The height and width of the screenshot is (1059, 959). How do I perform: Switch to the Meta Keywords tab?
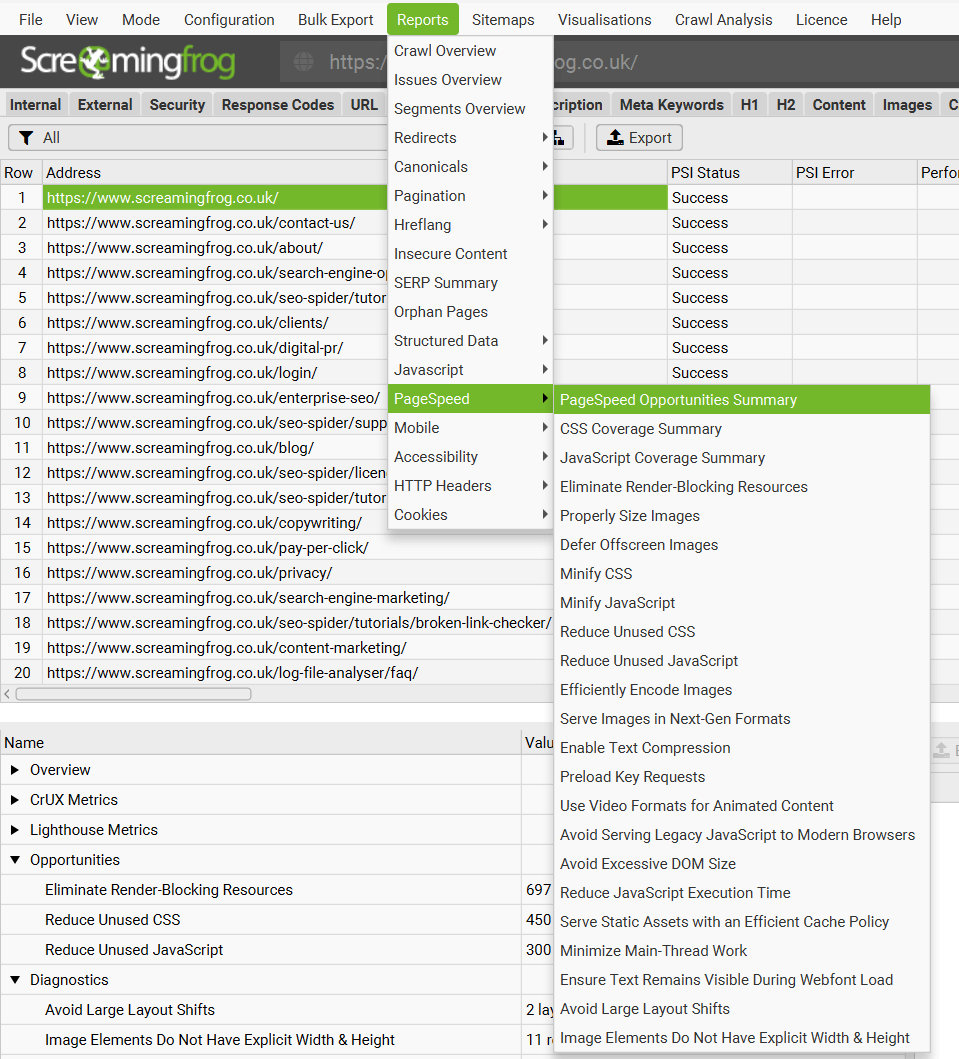(x=671, y=105)
